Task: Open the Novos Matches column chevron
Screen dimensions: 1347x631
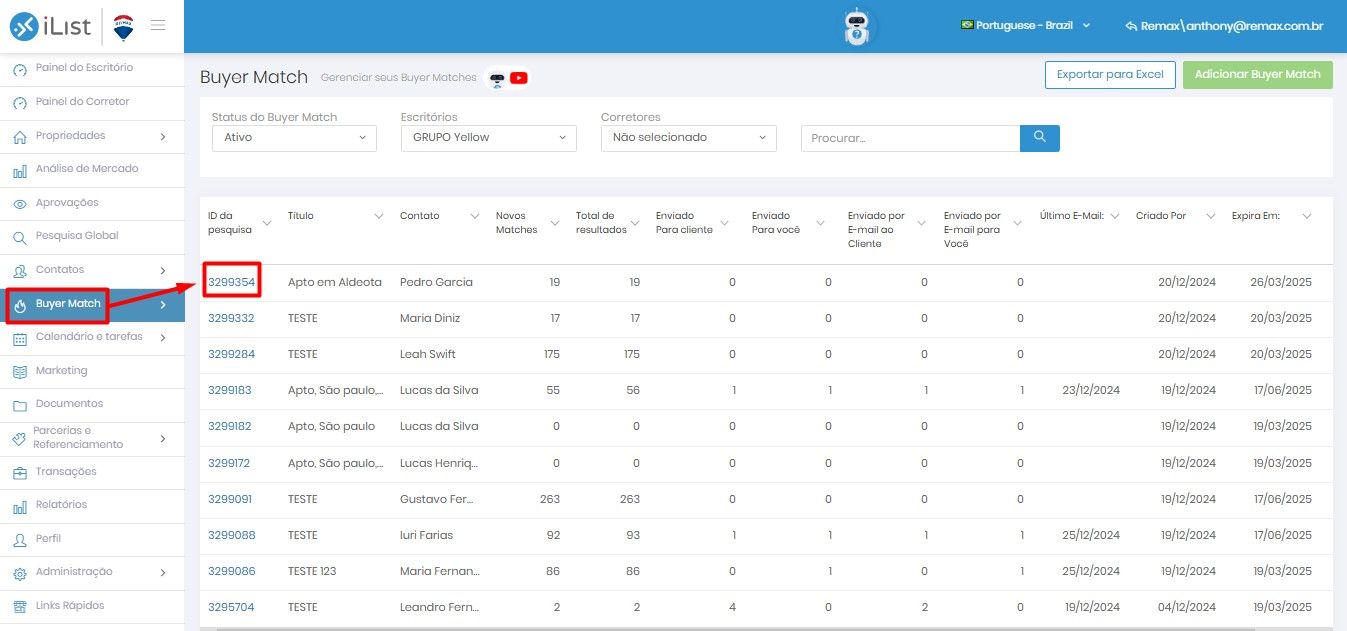Action: click(555, 223)
